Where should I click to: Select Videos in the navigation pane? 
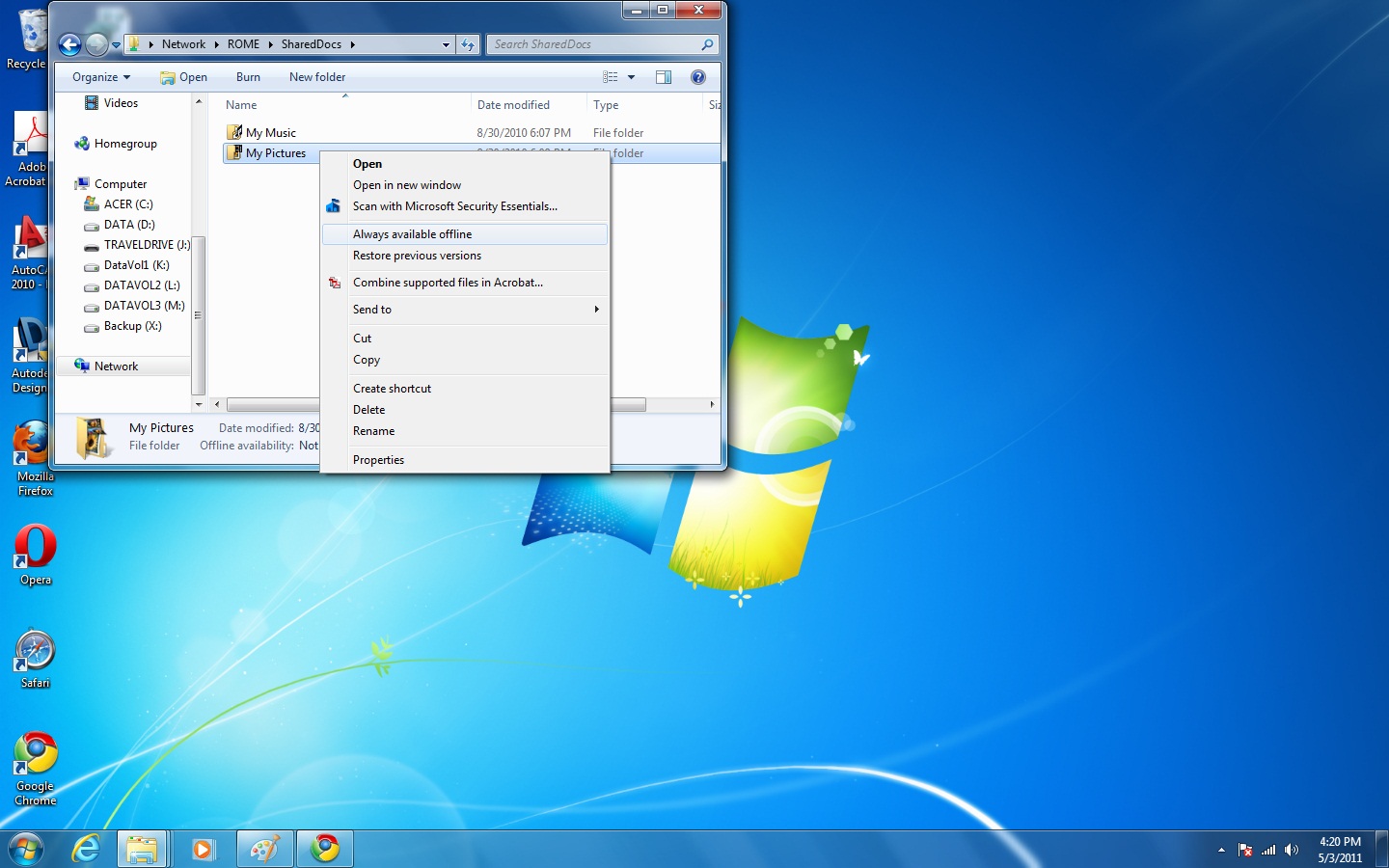[111, 103]
